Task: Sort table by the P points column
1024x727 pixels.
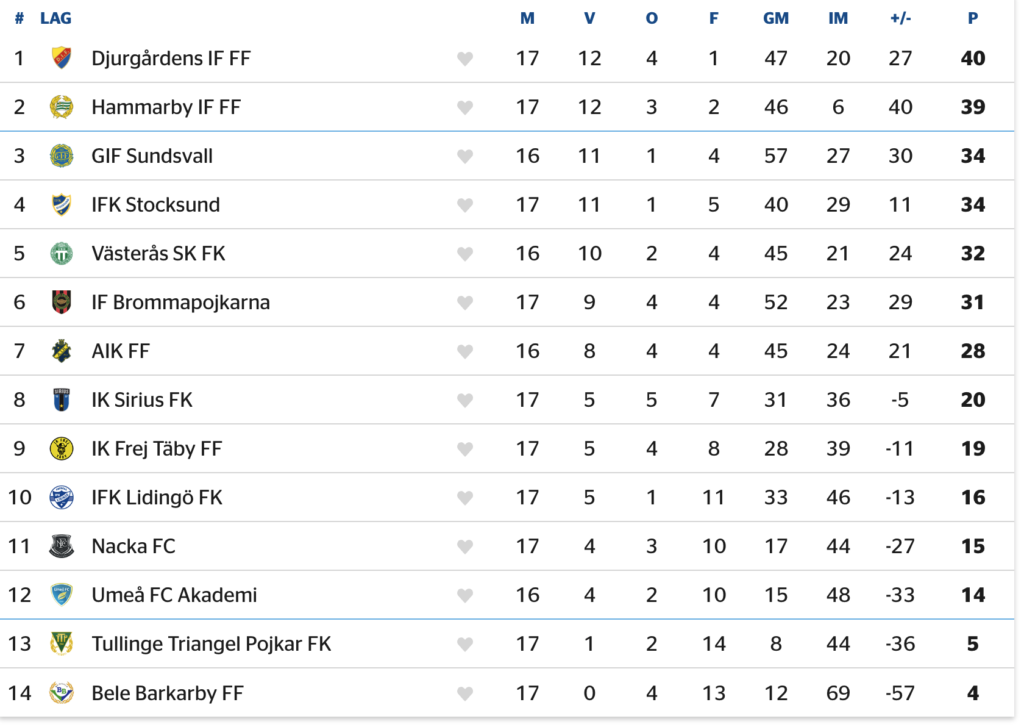Action: [972, 18]
